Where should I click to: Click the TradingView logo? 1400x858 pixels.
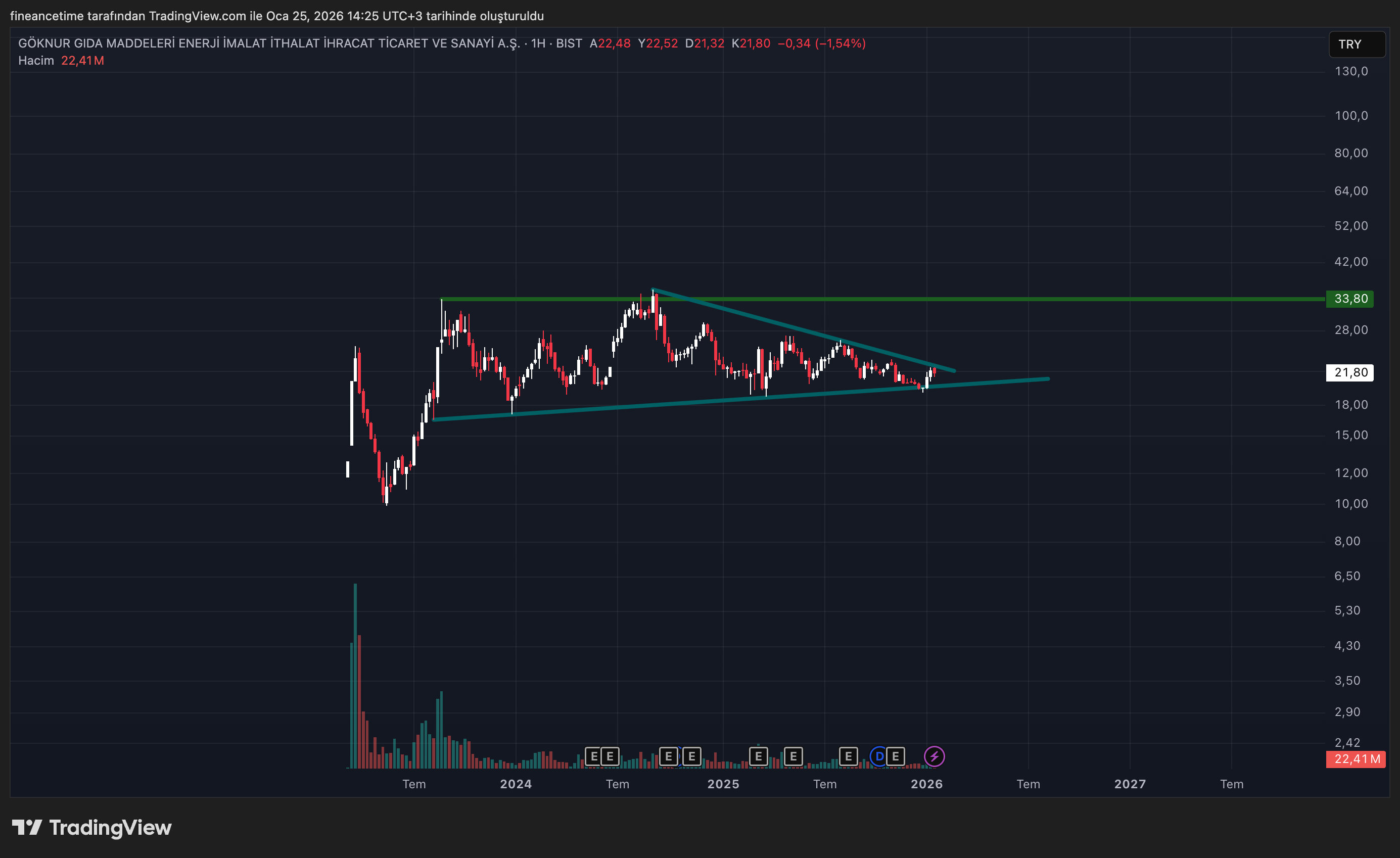(91, 827)
